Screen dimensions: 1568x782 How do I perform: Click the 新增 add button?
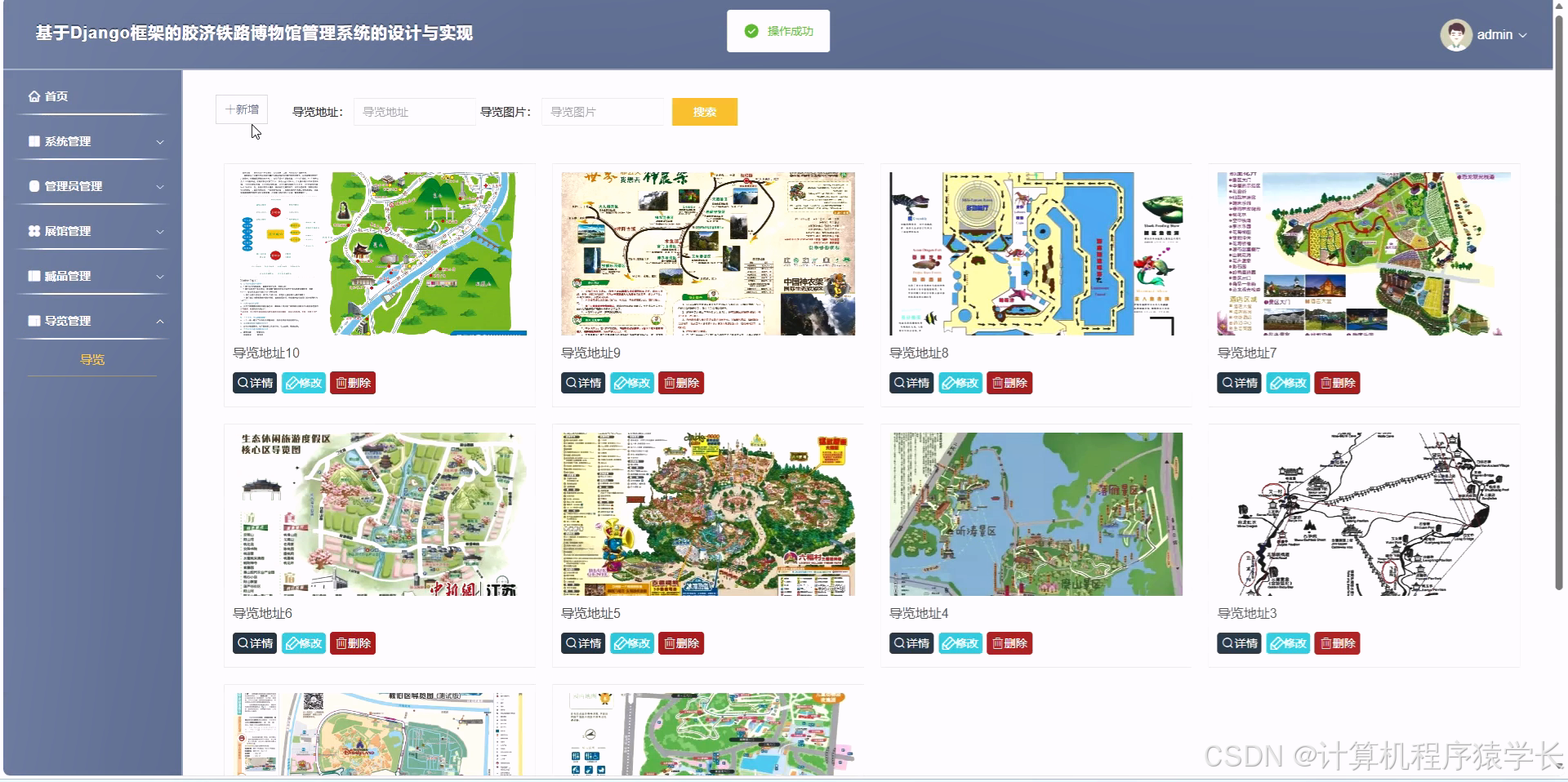pos(242,109)
